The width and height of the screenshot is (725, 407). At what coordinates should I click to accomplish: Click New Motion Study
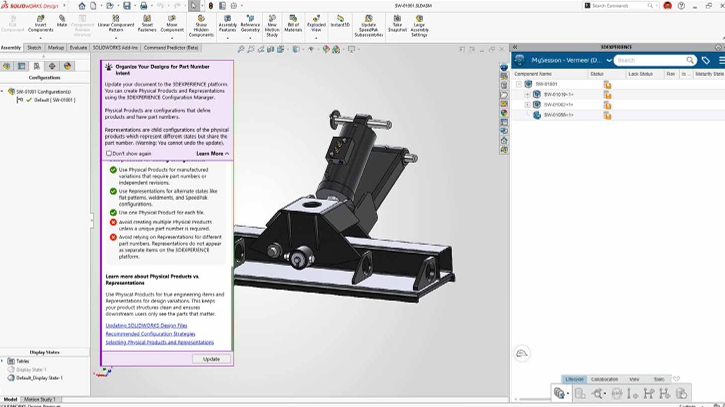click(x=272, y=26)
